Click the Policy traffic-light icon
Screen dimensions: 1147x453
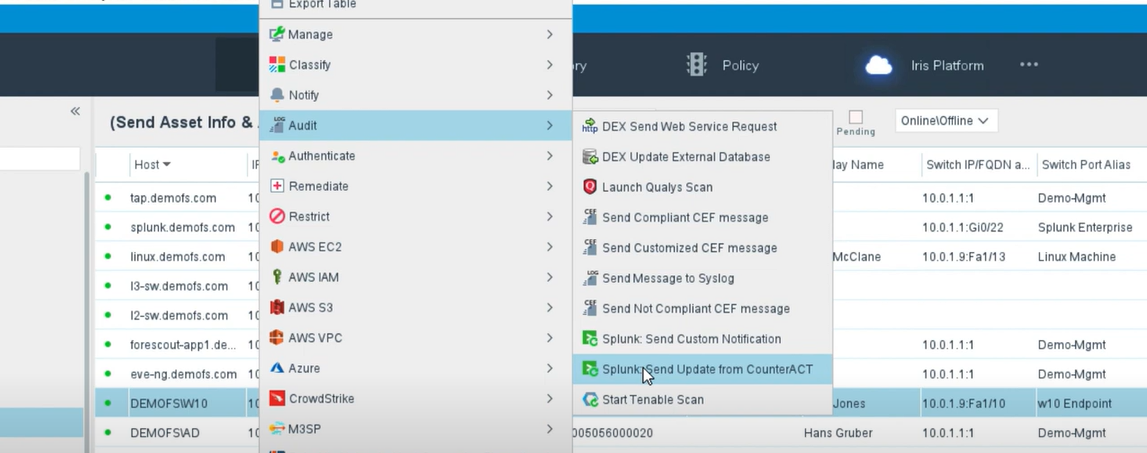coord(696,64)
